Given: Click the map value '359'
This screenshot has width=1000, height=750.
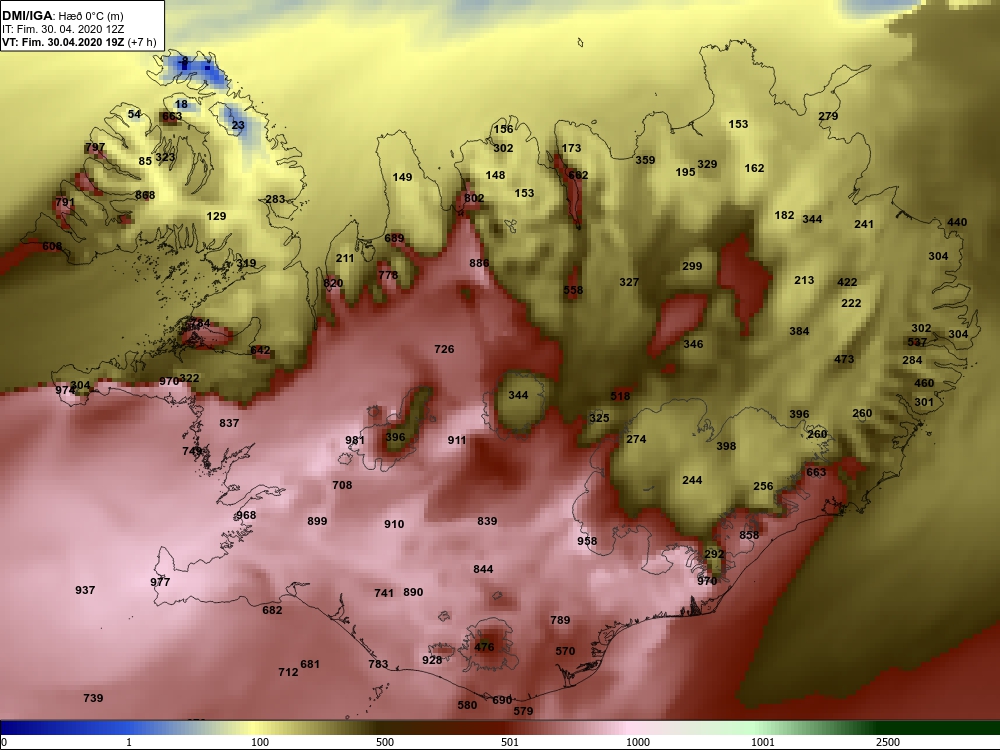Looking at the screenshot, I should coord(645,160).
